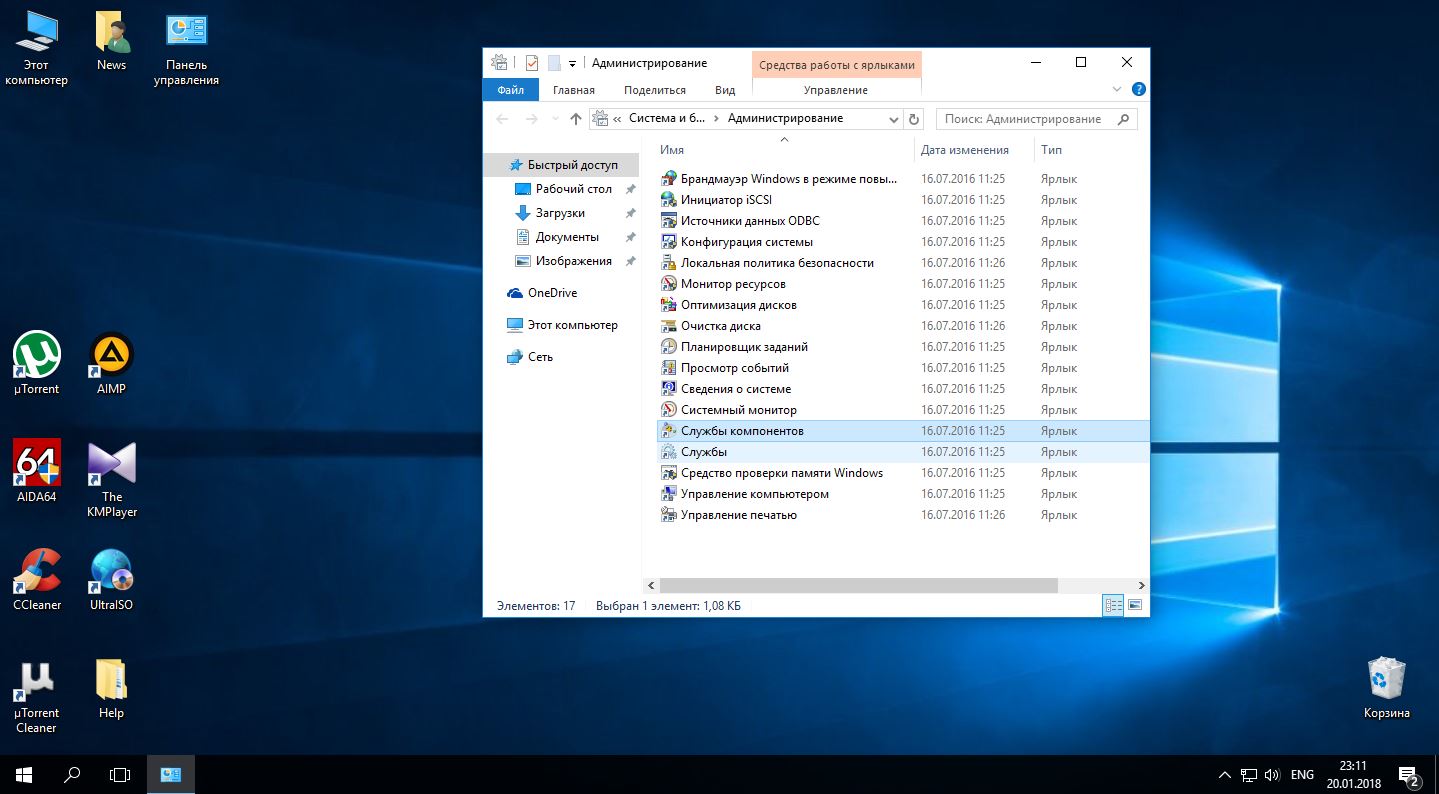Screen dimensions: 1439x794
Task: Click the UltraISO desktop icon
Action: pos(111,572)
